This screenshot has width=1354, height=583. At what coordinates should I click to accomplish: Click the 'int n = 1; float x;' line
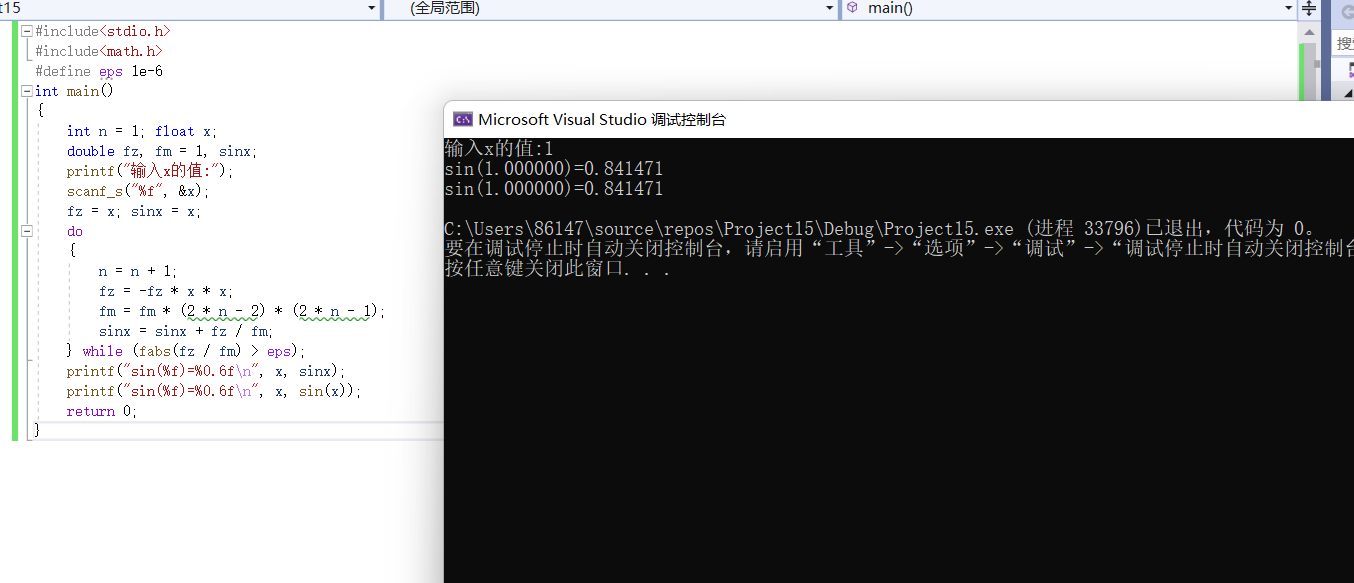[142, 131]
